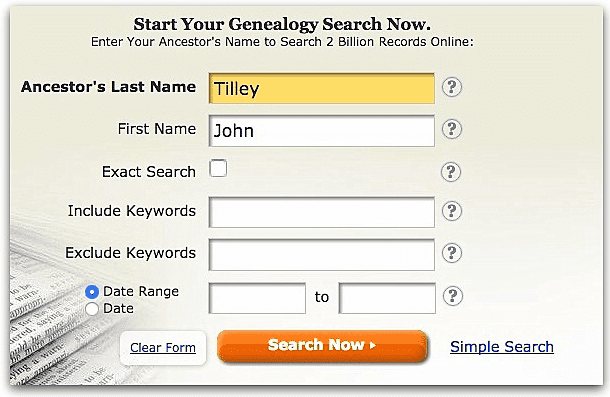Image resolution: width=610 pixels, height=397 pixels.
Task: Enable the Exact Search checkbox
Action: (x=218, y=168)
